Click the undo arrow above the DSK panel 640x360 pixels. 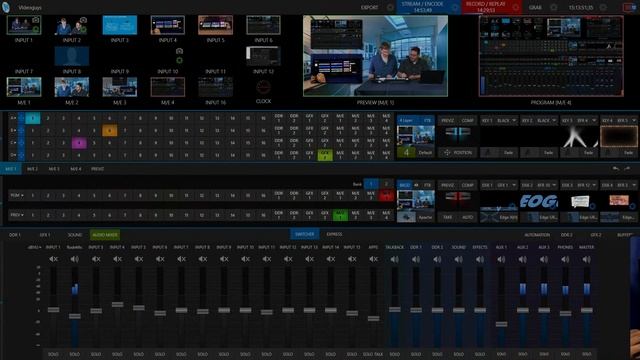click(616, 169)
